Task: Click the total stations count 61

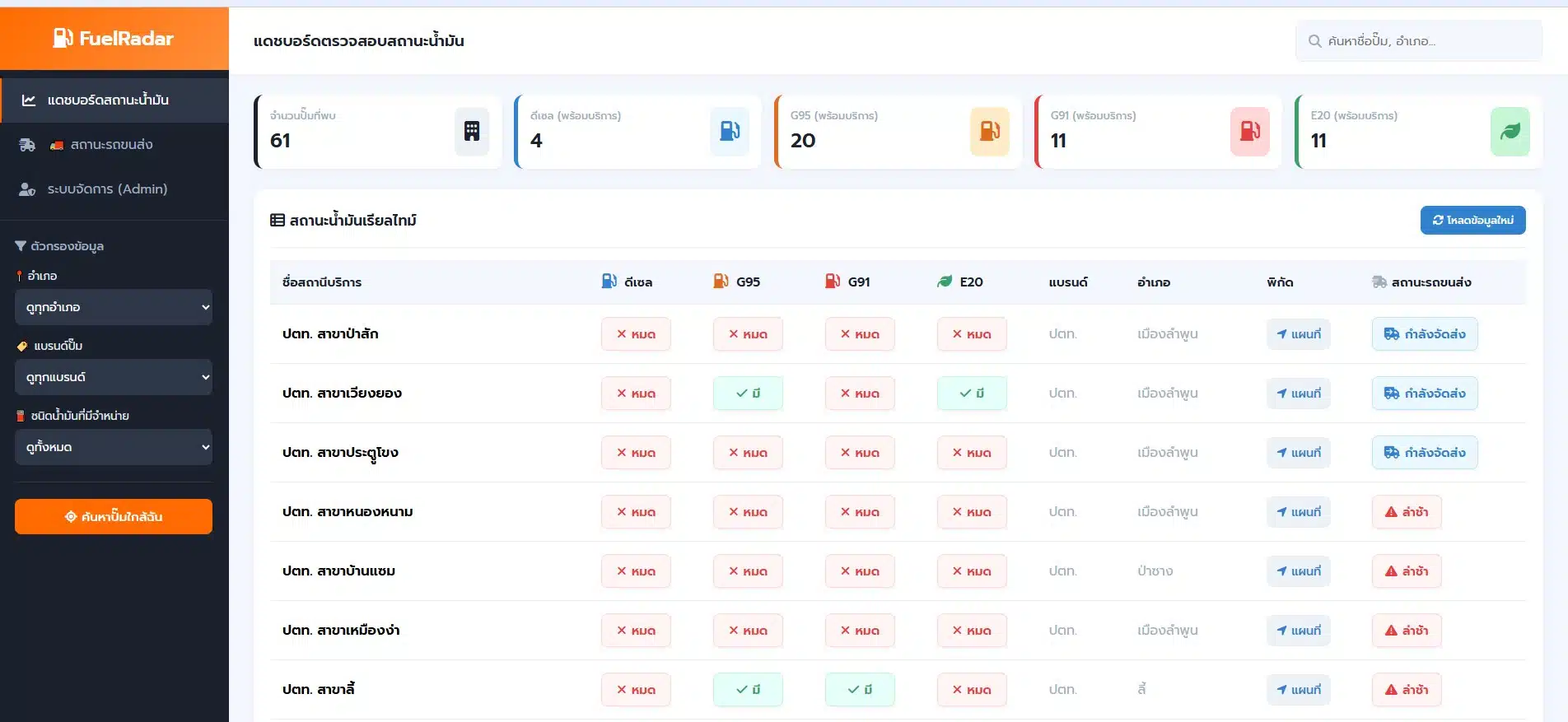Action: [280, 141]
